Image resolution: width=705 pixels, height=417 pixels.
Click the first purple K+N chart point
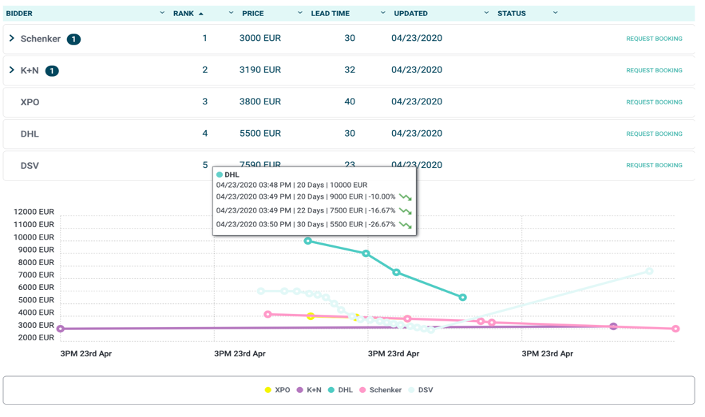point(60,329)
